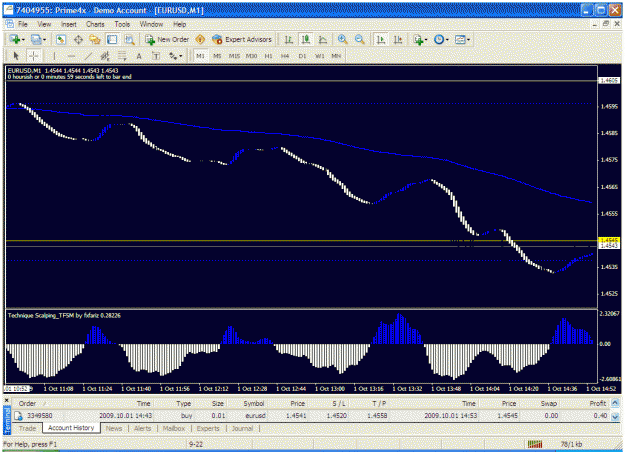Switch chart to candlesticks view

pyautogui.click(x=306, y=39)
